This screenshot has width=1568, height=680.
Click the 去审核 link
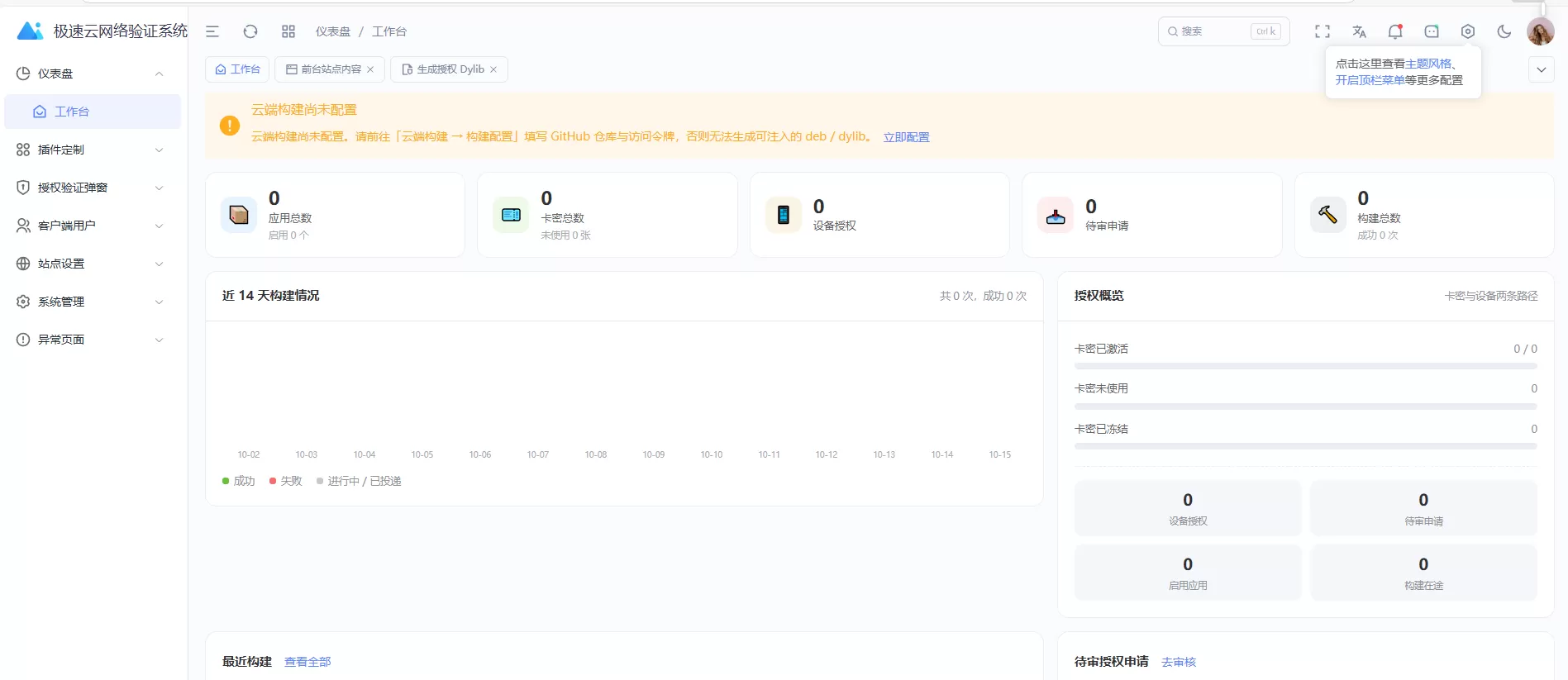coord(1179,662)
